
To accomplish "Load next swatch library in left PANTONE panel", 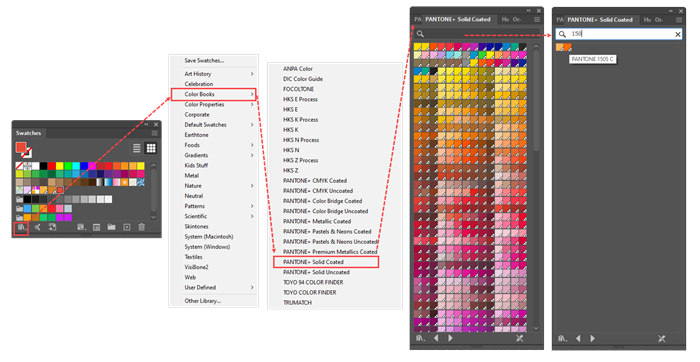I will (x=450, y=338).
